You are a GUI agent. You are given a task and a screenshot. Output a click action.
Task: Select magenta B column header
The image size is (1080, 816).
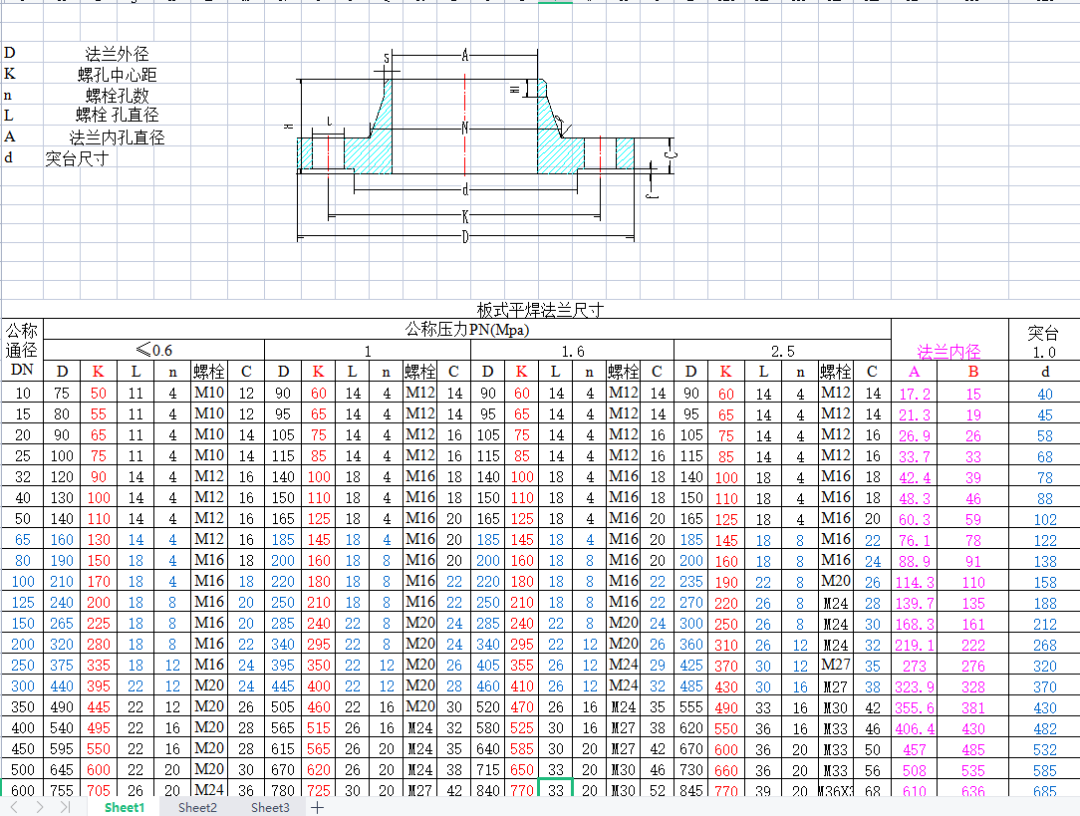tap(973, 372)
